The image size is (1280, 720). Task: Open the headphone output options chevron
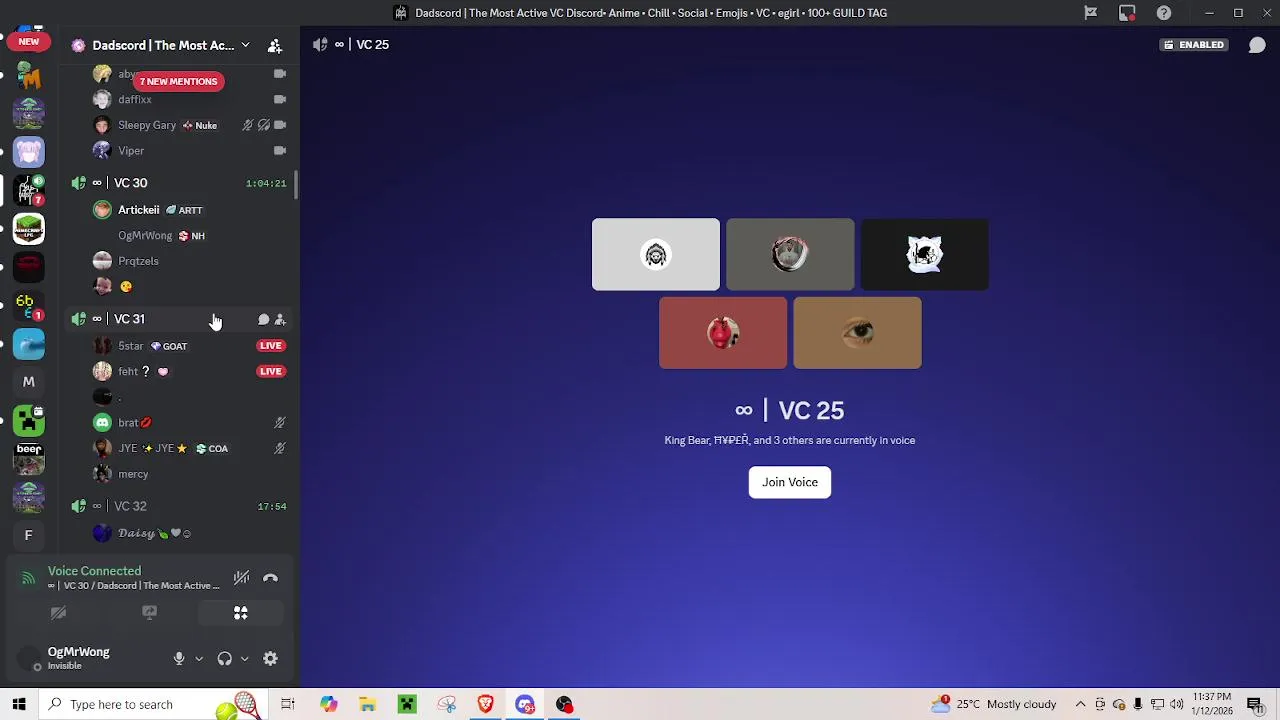(244, 659)
